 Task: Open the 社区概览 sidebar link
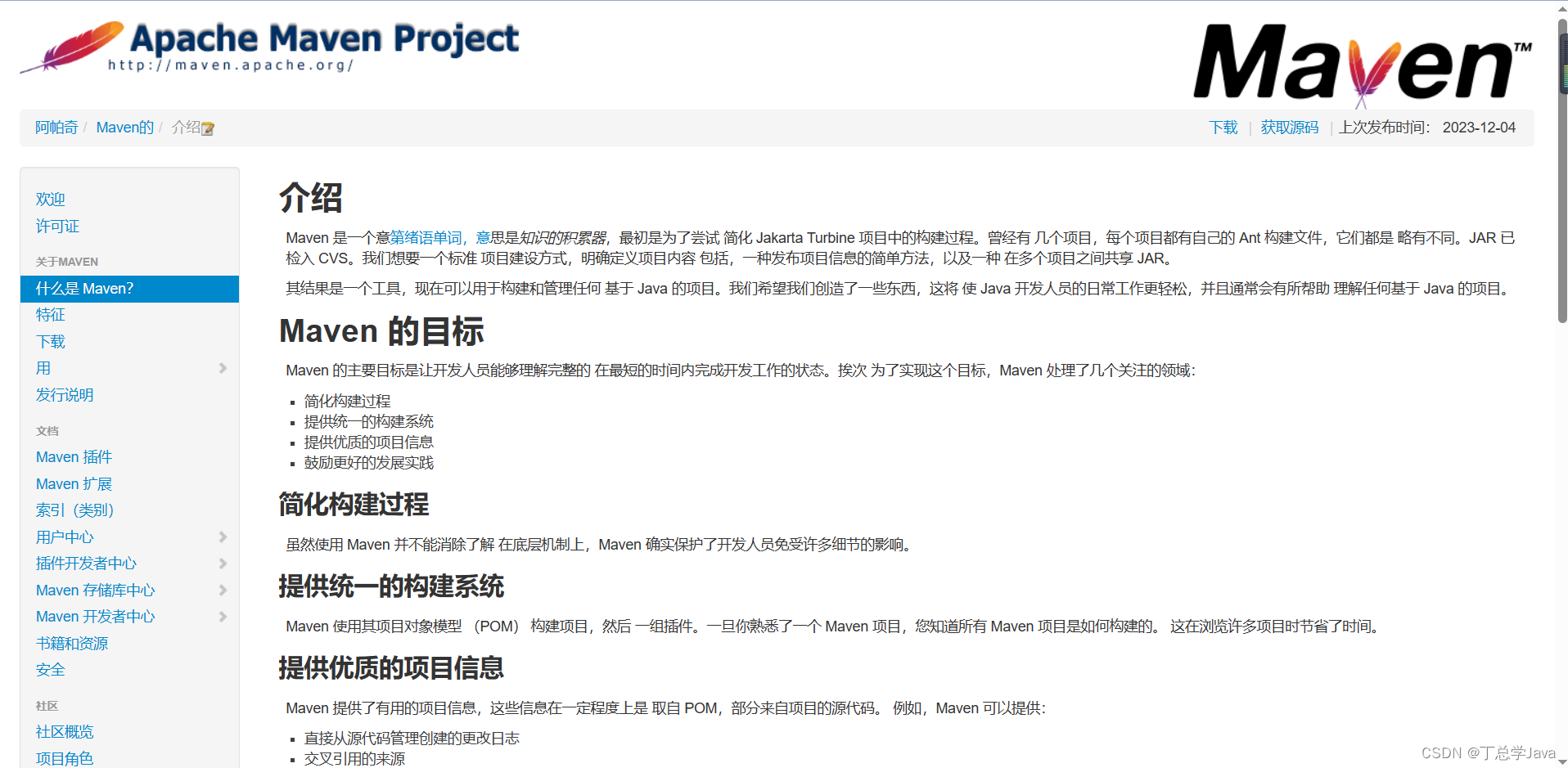pos(65,732)
